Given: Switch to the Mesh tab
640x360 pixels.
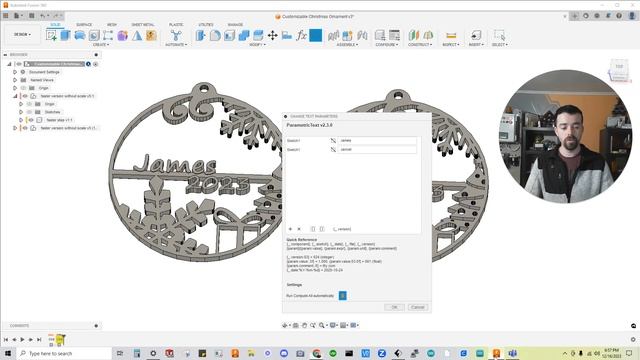Looking at the screenshot, I should coord(111,25).
